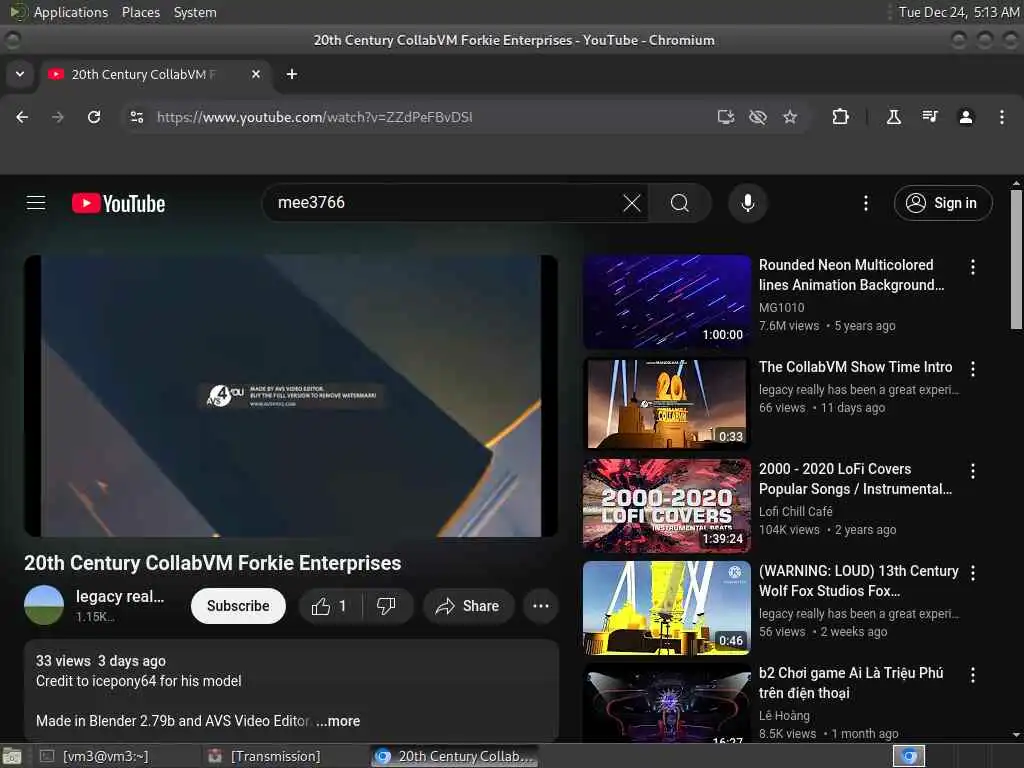Open the YouTube hamburger guide menu
This screenshot has height=768, width=1024.
coord(36,203)
